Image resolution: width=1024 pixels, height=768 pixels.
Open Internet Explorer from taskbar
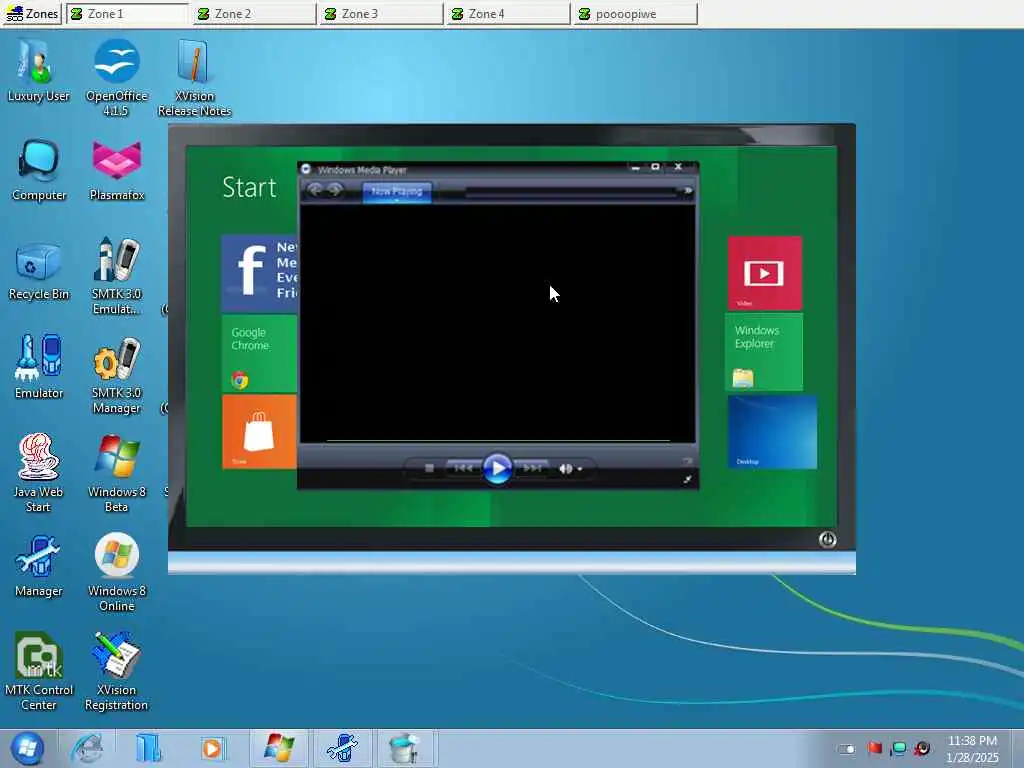point(88,748)
